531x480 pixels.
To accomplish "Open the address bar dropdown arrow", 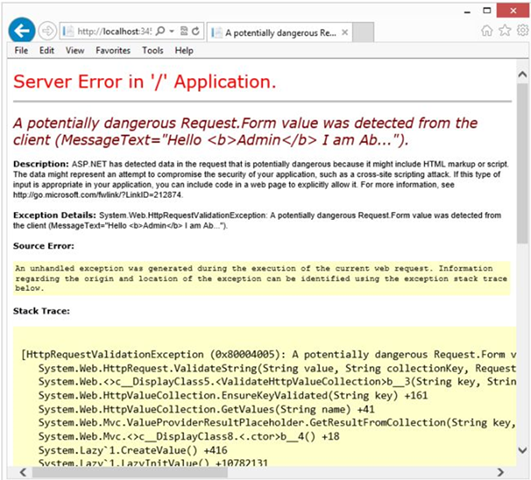I will point(172,32).
